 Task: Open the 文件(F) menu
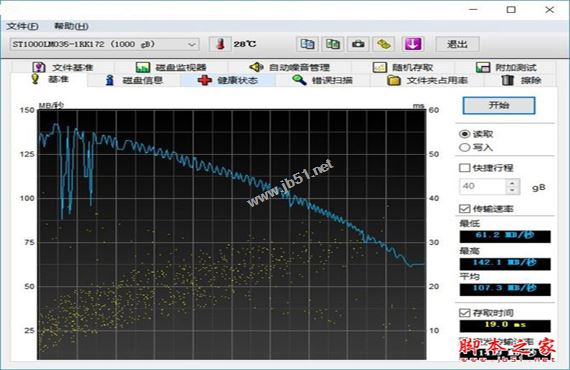click(22, 26)
